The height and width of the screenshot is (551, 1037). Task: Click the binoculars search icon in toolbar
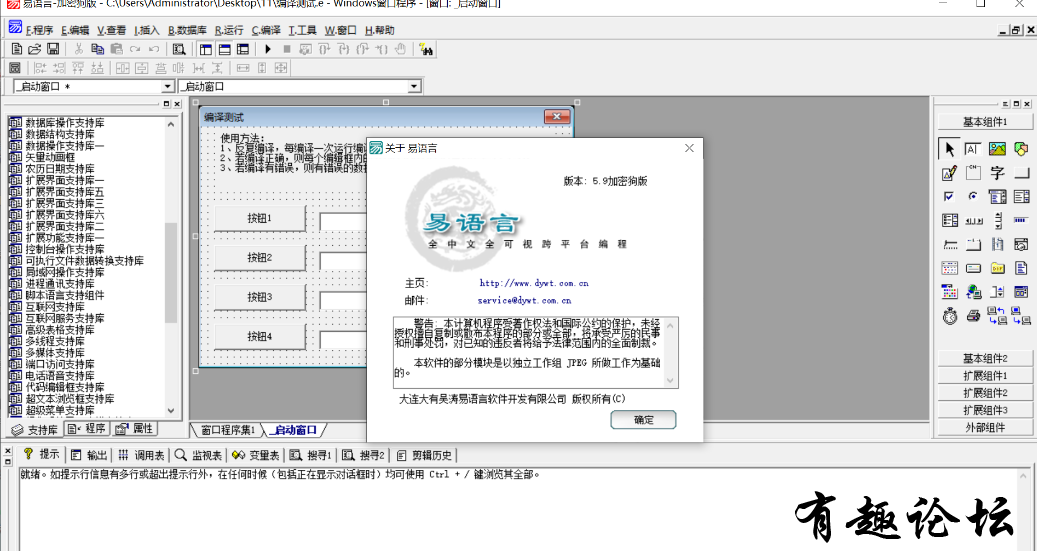point(426,49)
